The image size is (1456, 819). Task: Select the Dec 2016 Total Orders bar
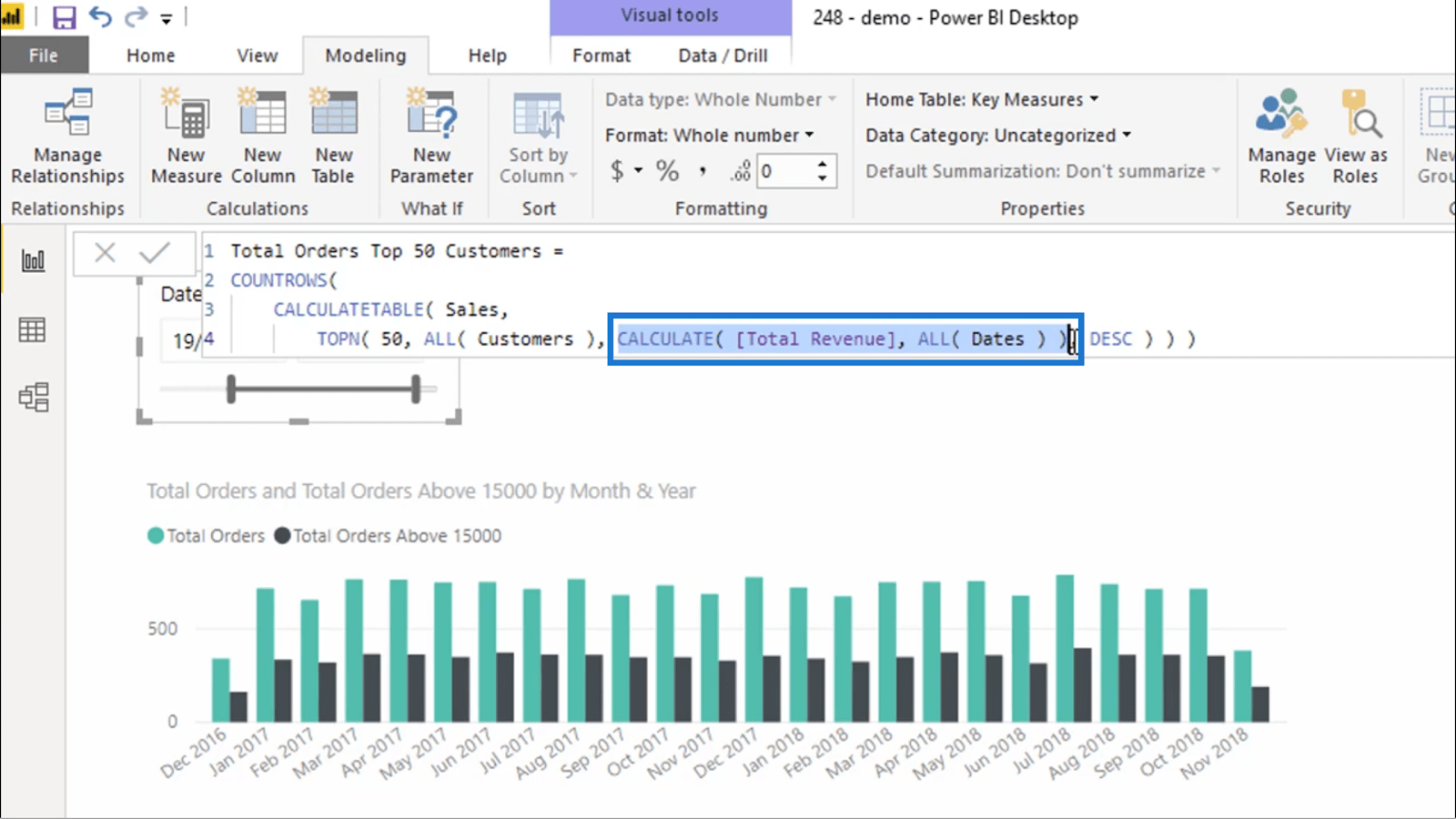coord(220,691)
